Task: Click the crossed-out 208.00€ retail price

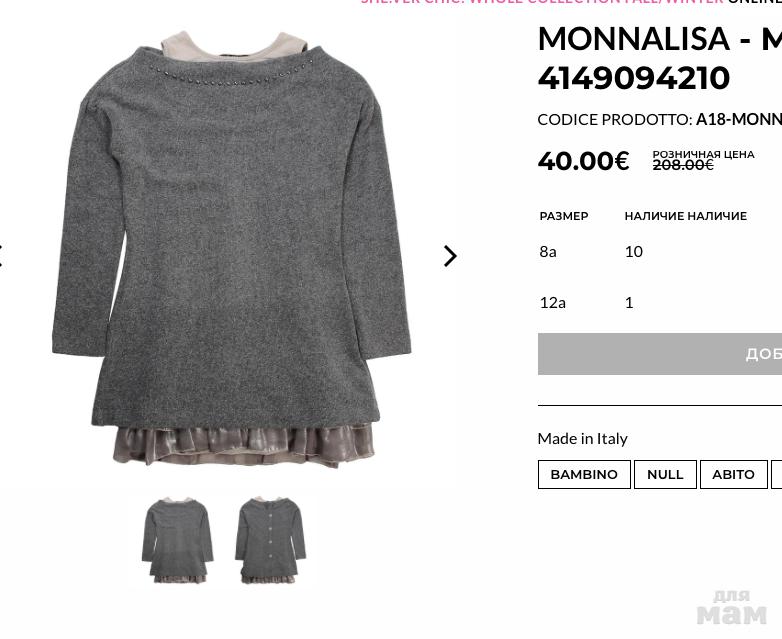Action: pyautogui.click(x=683, y=165)
